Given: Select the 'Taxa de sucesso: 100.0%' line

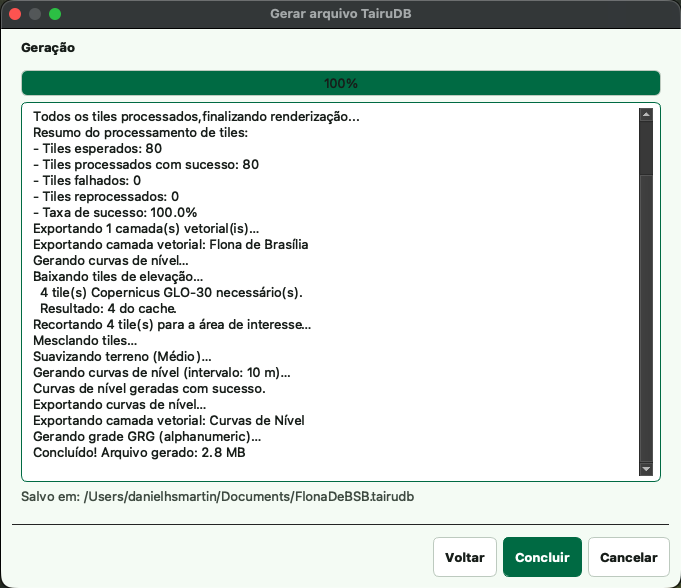Looking at the screenshot, I should click(115, 213).
